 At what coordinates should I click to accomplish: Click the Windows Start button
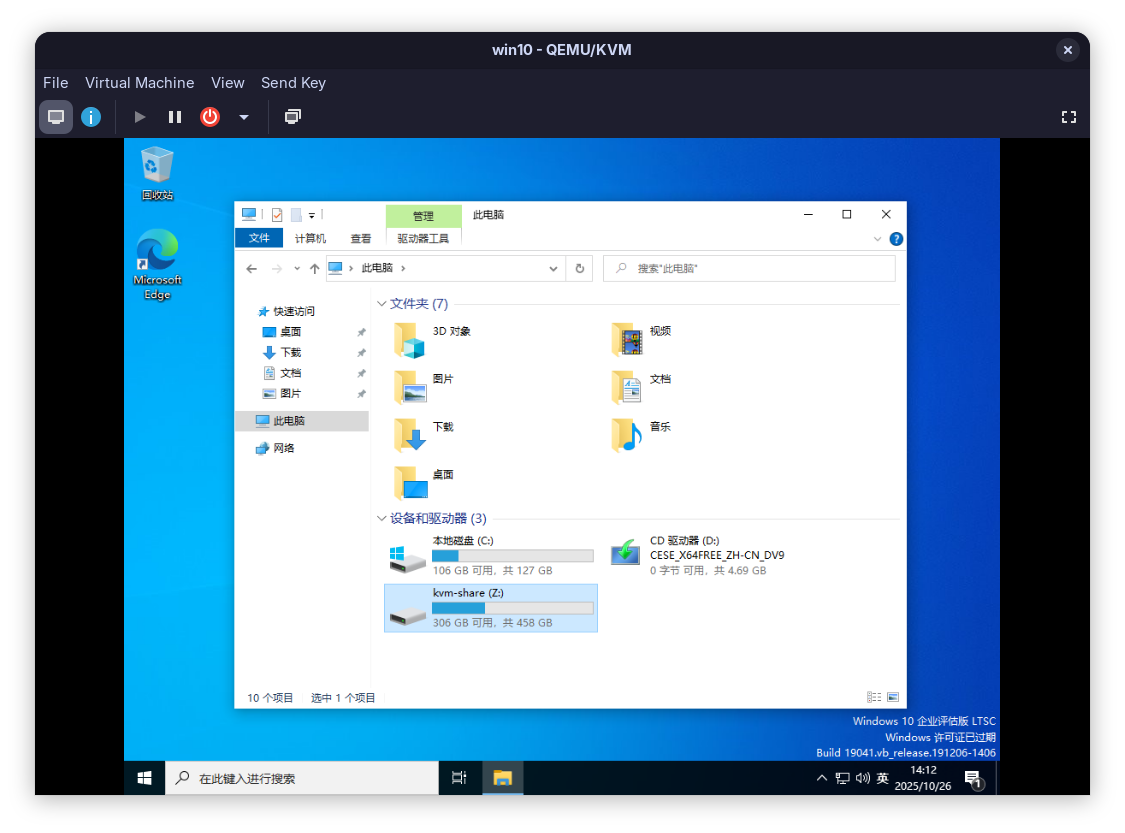click(x=144, y=778)
